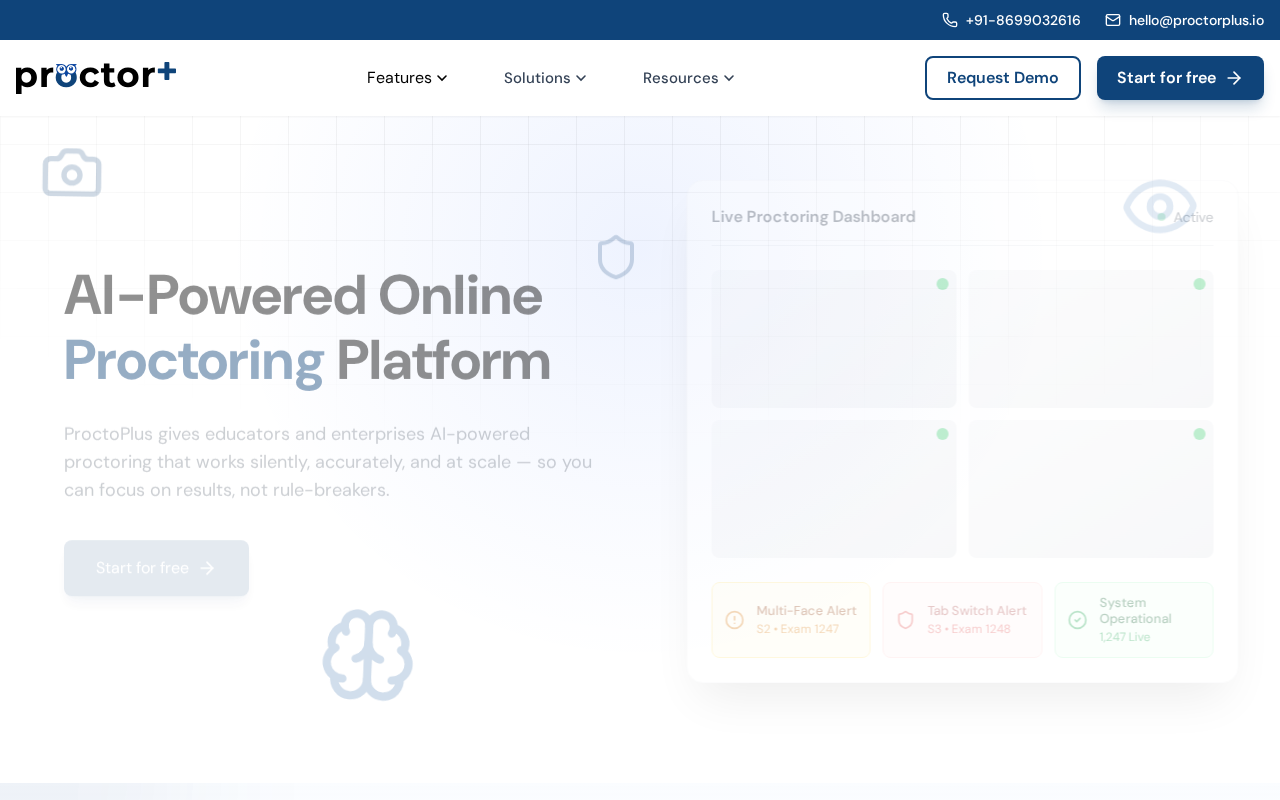Image resolution: width=1280 pixels, height=800 pixels.
Task: Open the System Operational status card
Action: point(1134,620)
